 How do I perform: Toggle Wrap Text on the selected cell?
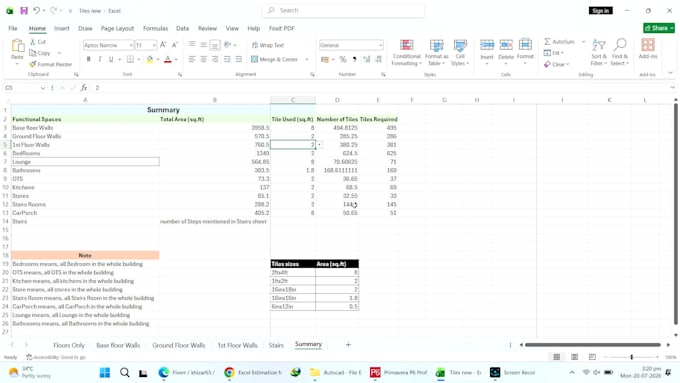click(x=268, y=45)
